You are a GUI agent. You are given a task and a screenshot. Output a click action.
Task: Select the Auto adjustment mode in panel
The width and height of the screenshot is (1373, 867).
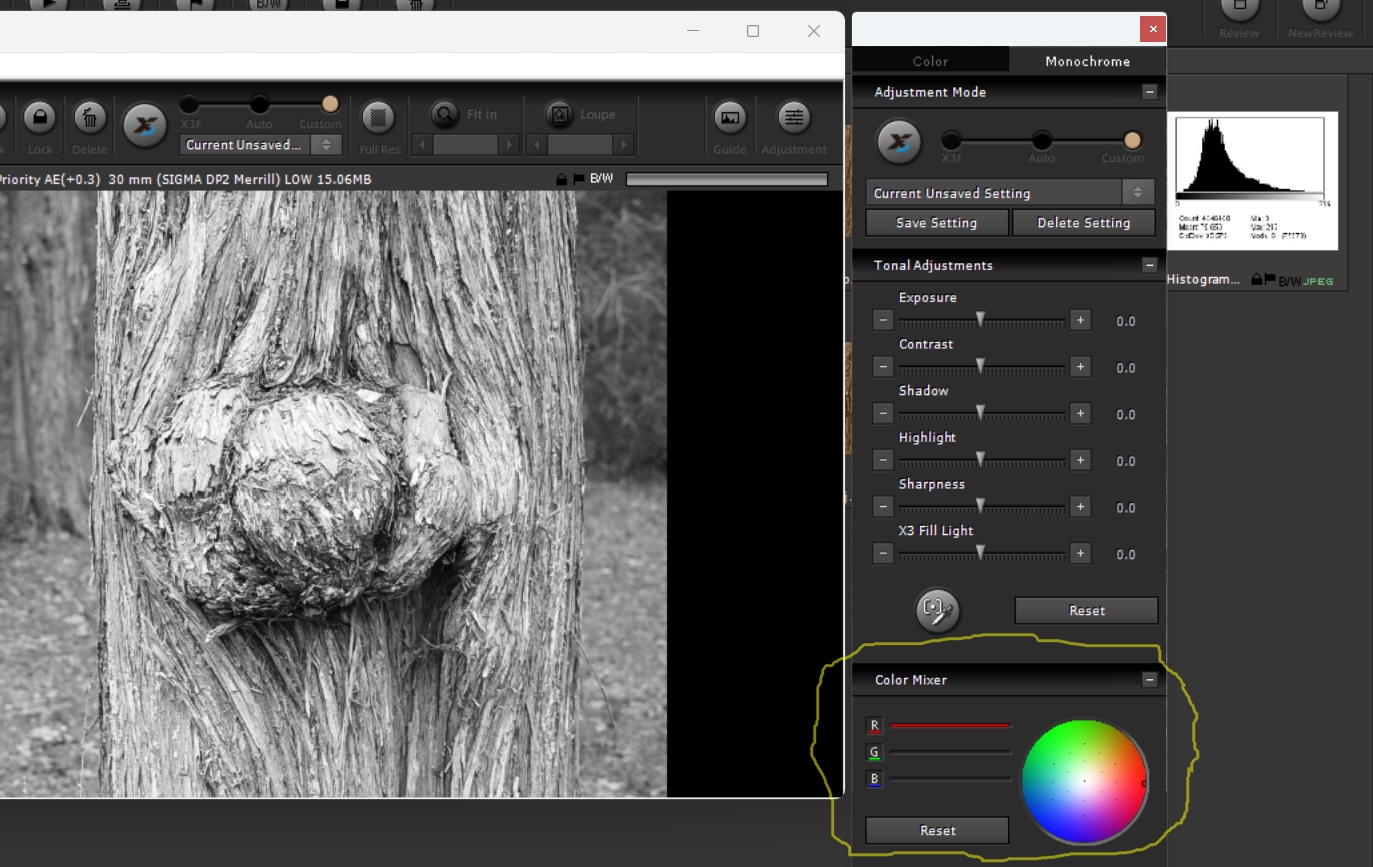click(1042, 140)
